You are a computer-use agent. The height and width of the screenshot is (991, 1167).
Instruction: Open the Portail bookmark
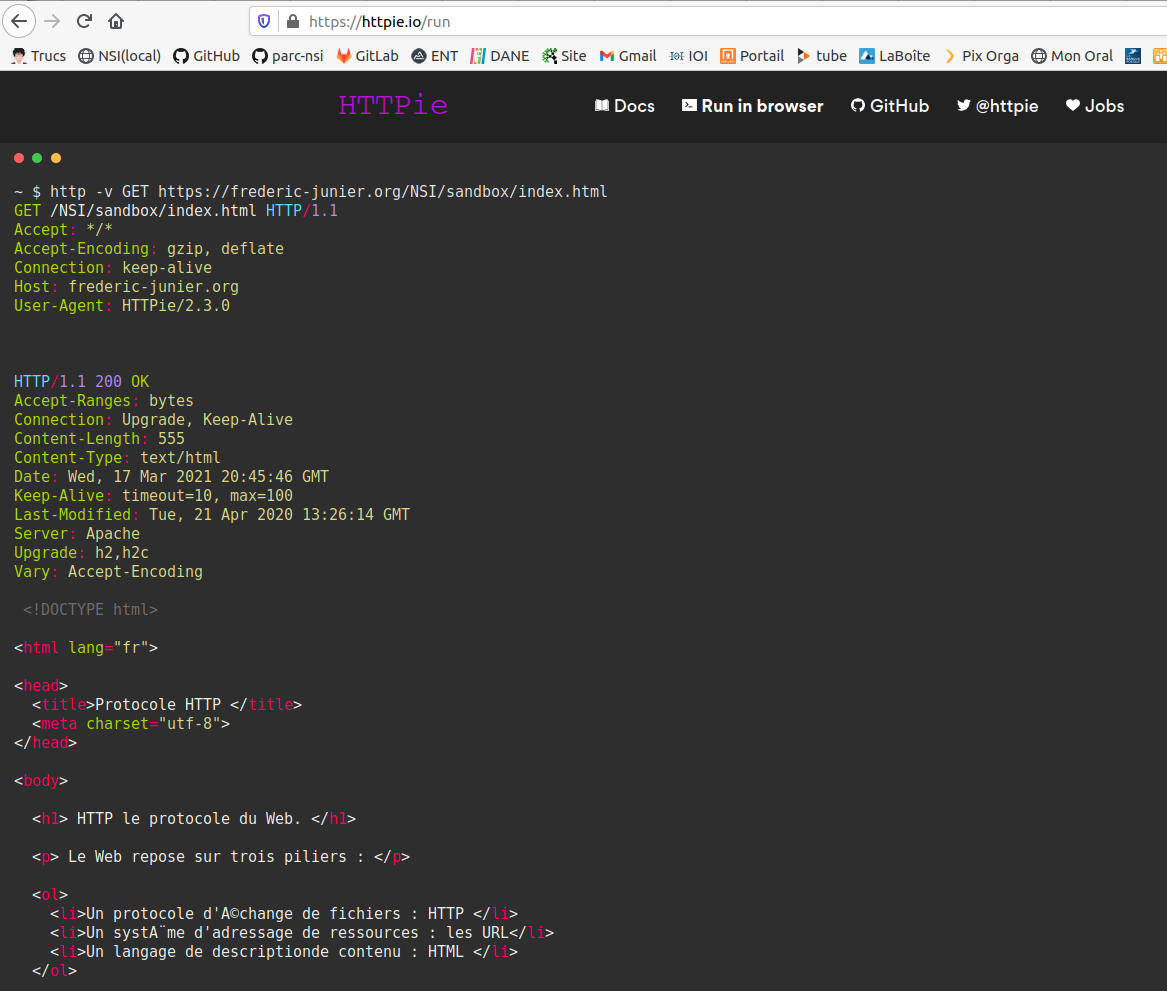[752, 56]
